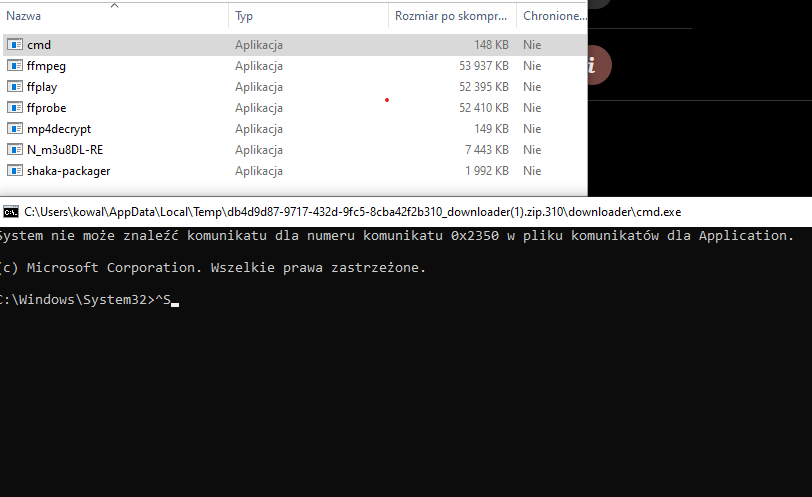812x497 pixels.
Task: Click the round red 'i' badge
Action: pyautogui.click(x=599, y=65)
